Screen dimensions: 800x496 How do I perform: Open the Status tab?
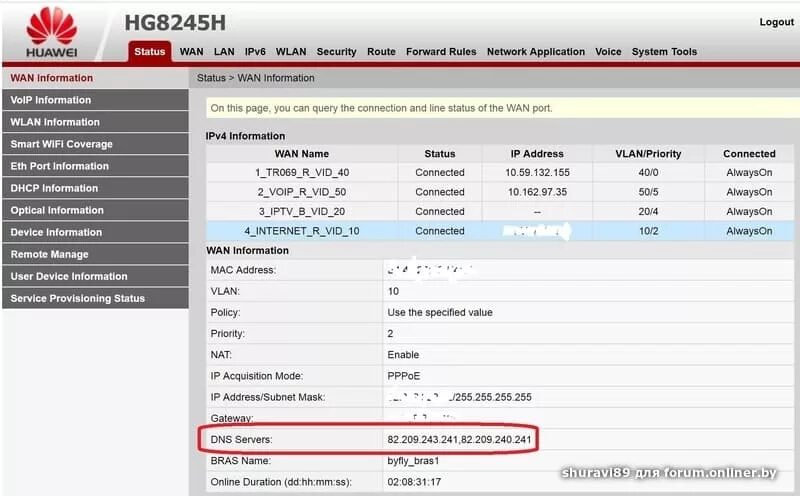(149, 52)
